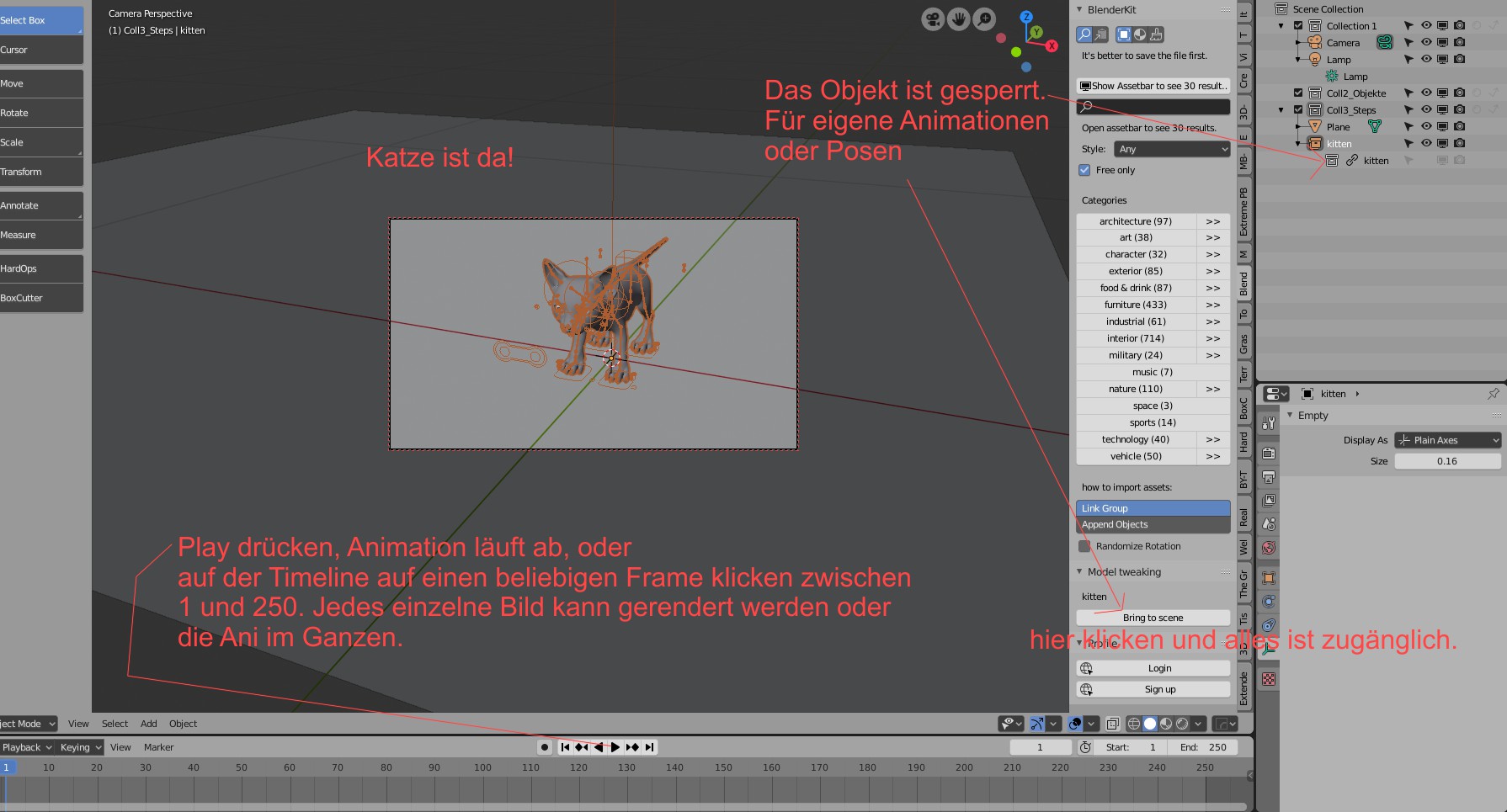Hide the Plane object using its eye icon
The width and height of the screenshot is (1507, 812).
(x=1426, y=126)
